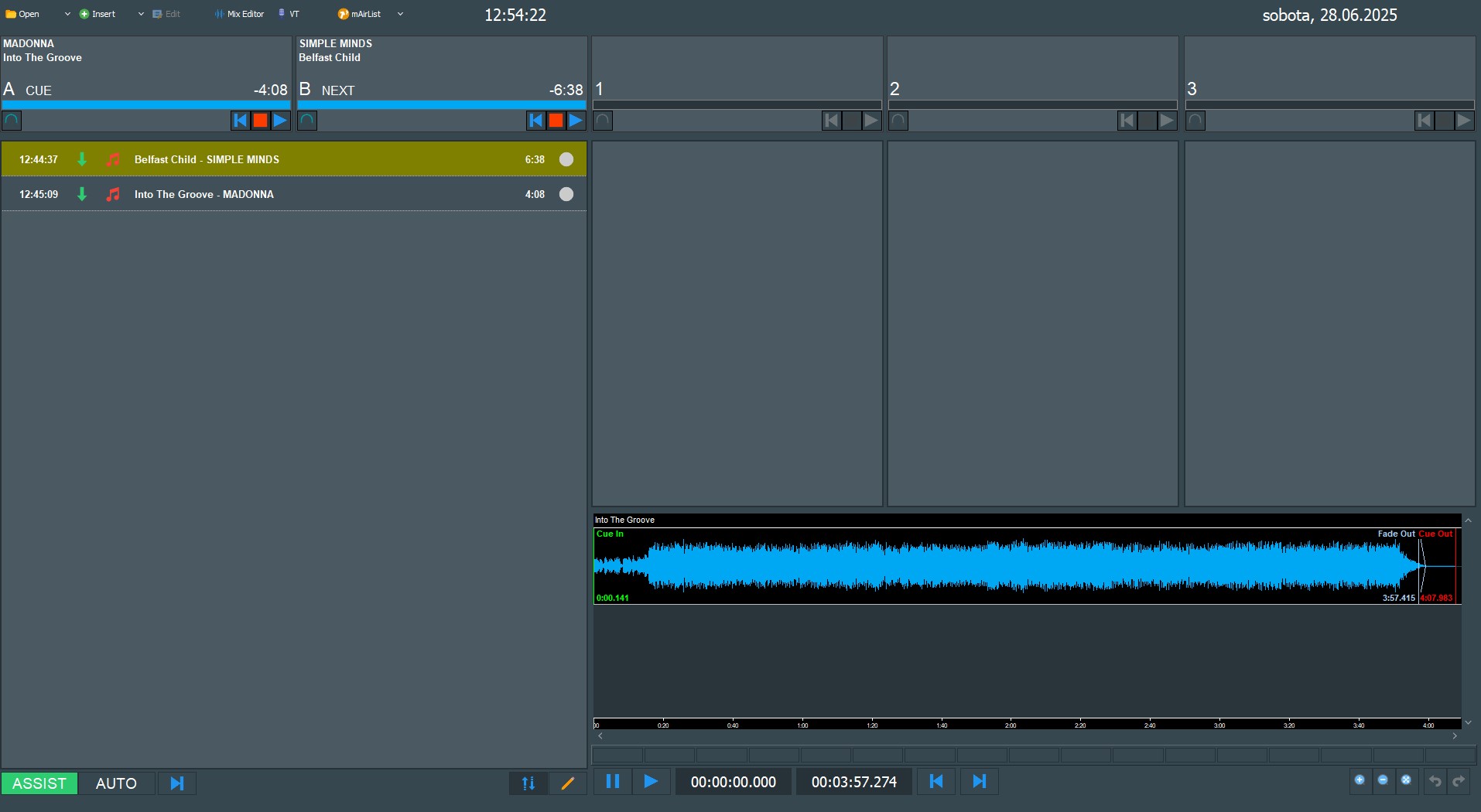Click the play icon on cart player 2
This screenshot has height=812, width=1481.
[1167, 121]
